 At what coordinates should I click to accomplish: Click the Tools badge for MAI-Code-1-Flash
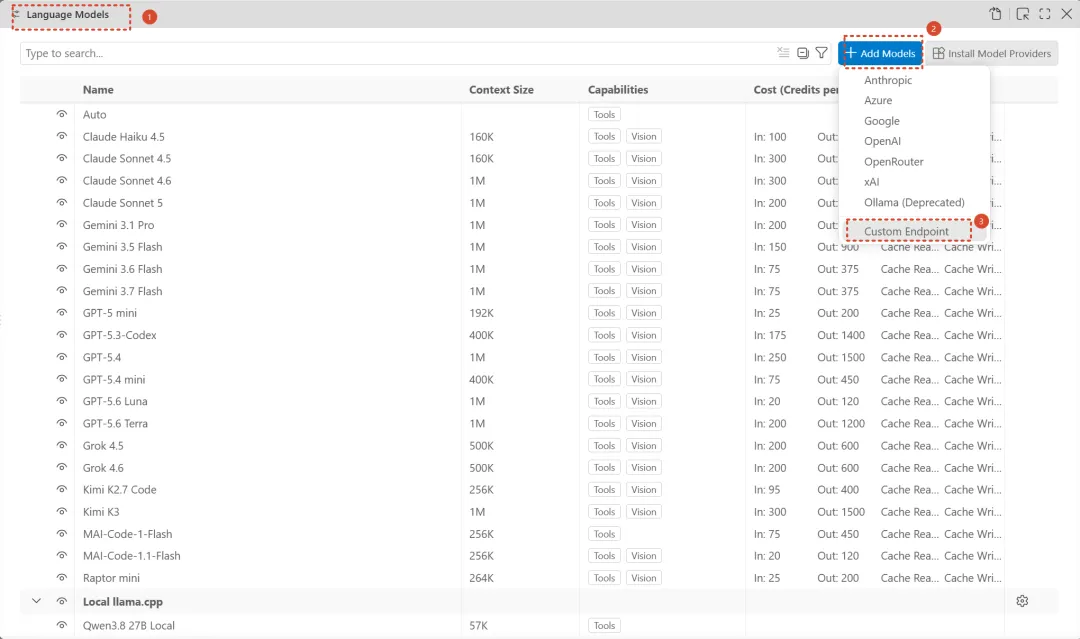pos(604,534)
